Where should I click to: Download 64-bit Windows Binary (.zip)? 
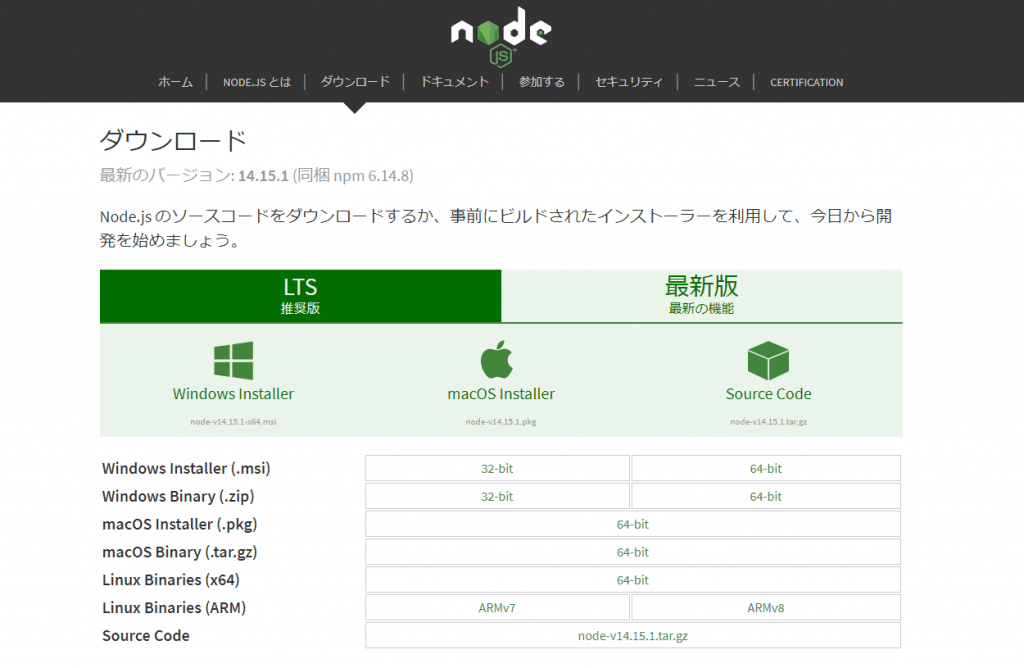coord(766,496)
